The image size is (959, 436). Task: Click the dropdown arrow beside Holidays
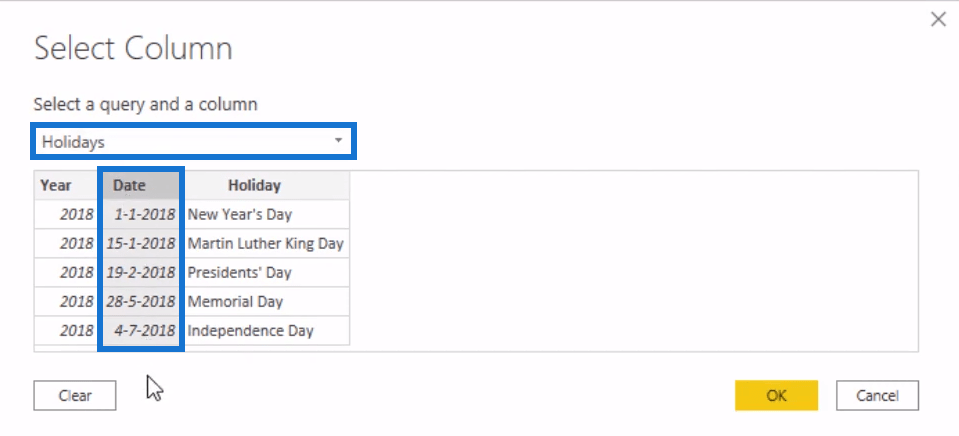pyautogui.click(x=339, y=142)
